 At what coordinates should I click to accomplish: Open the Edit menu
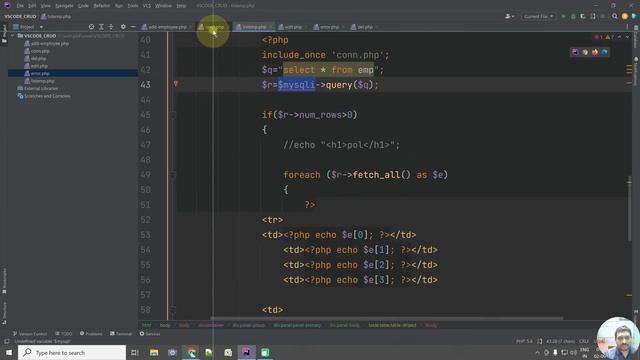(x=32, y=6)
